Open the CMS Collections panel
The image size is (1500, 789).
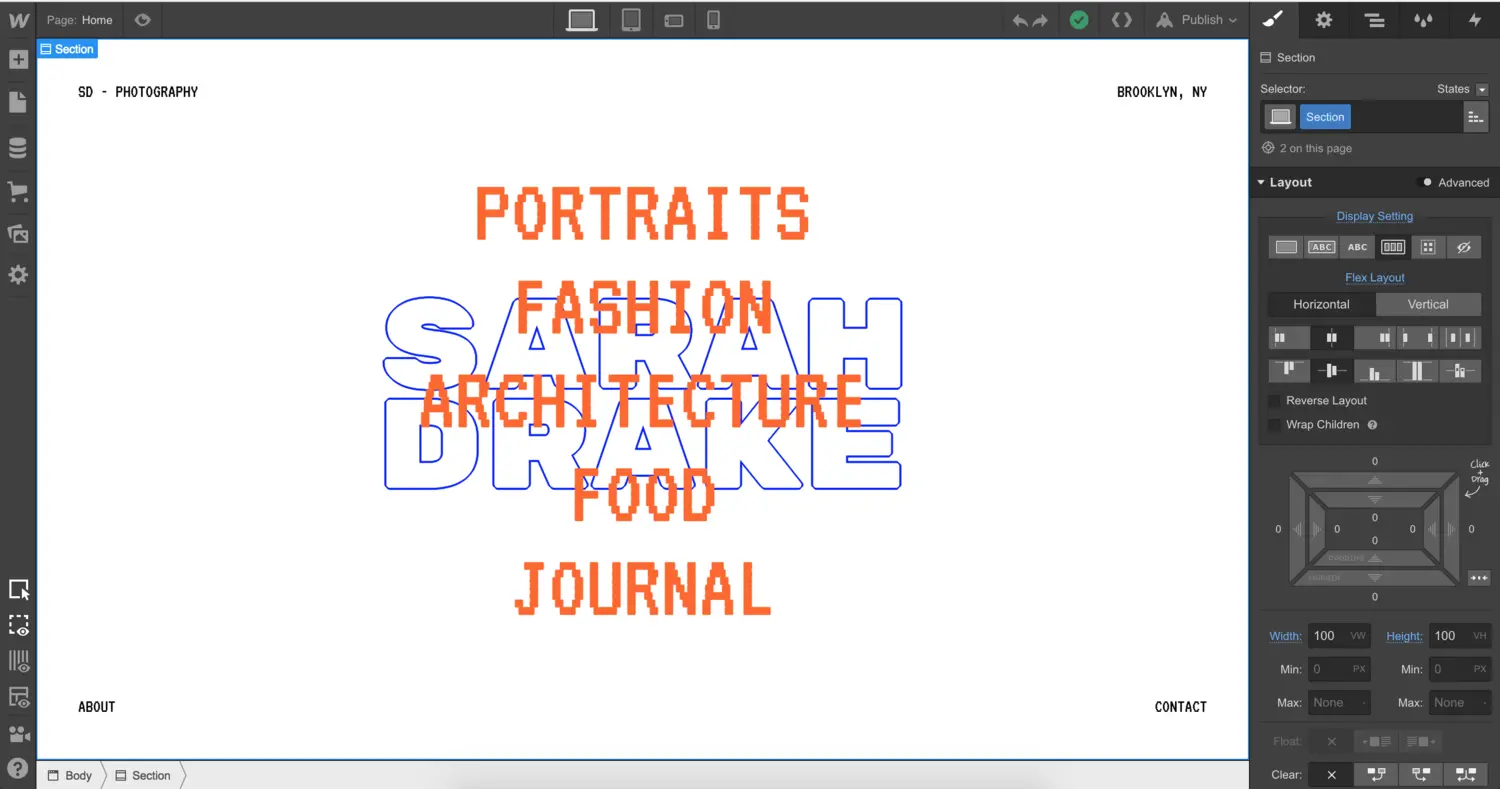[18, 148]
